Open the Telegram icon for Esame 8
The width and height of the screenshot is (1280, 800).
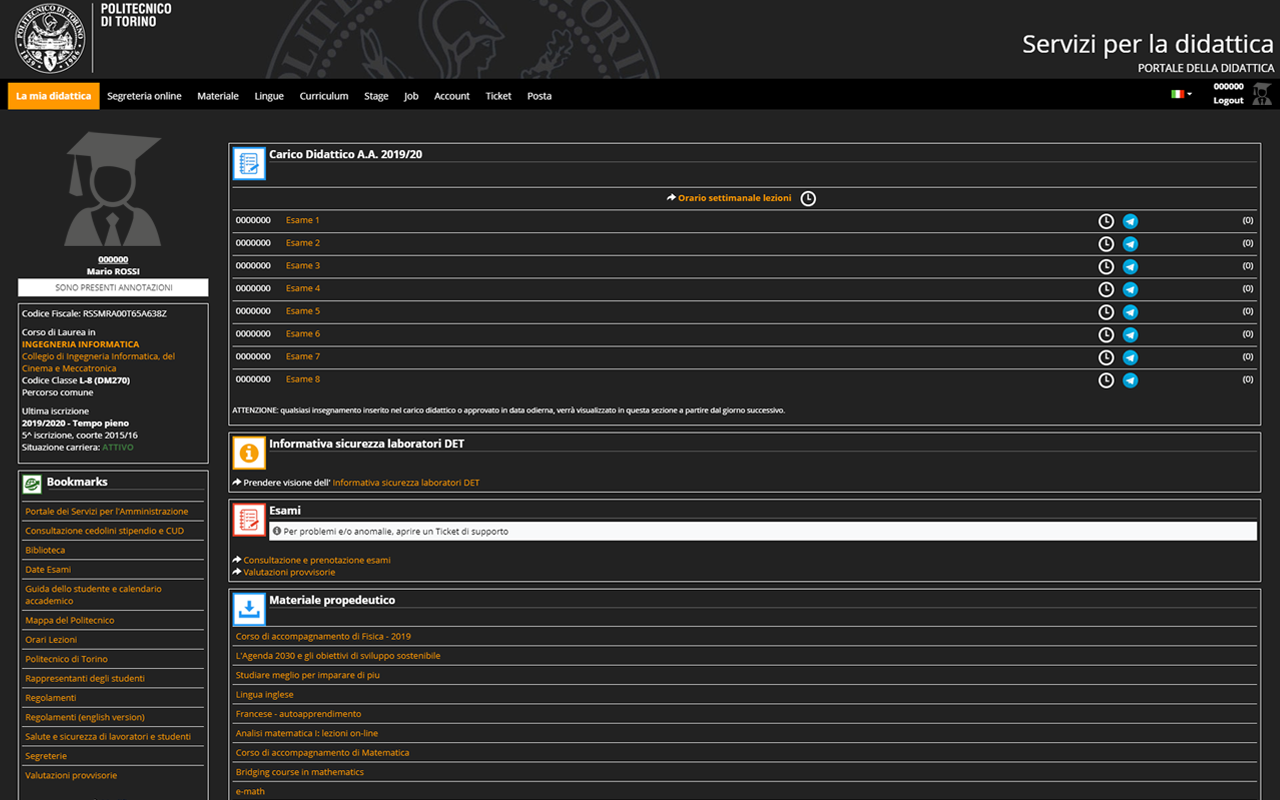click(x=1130, y=380)
